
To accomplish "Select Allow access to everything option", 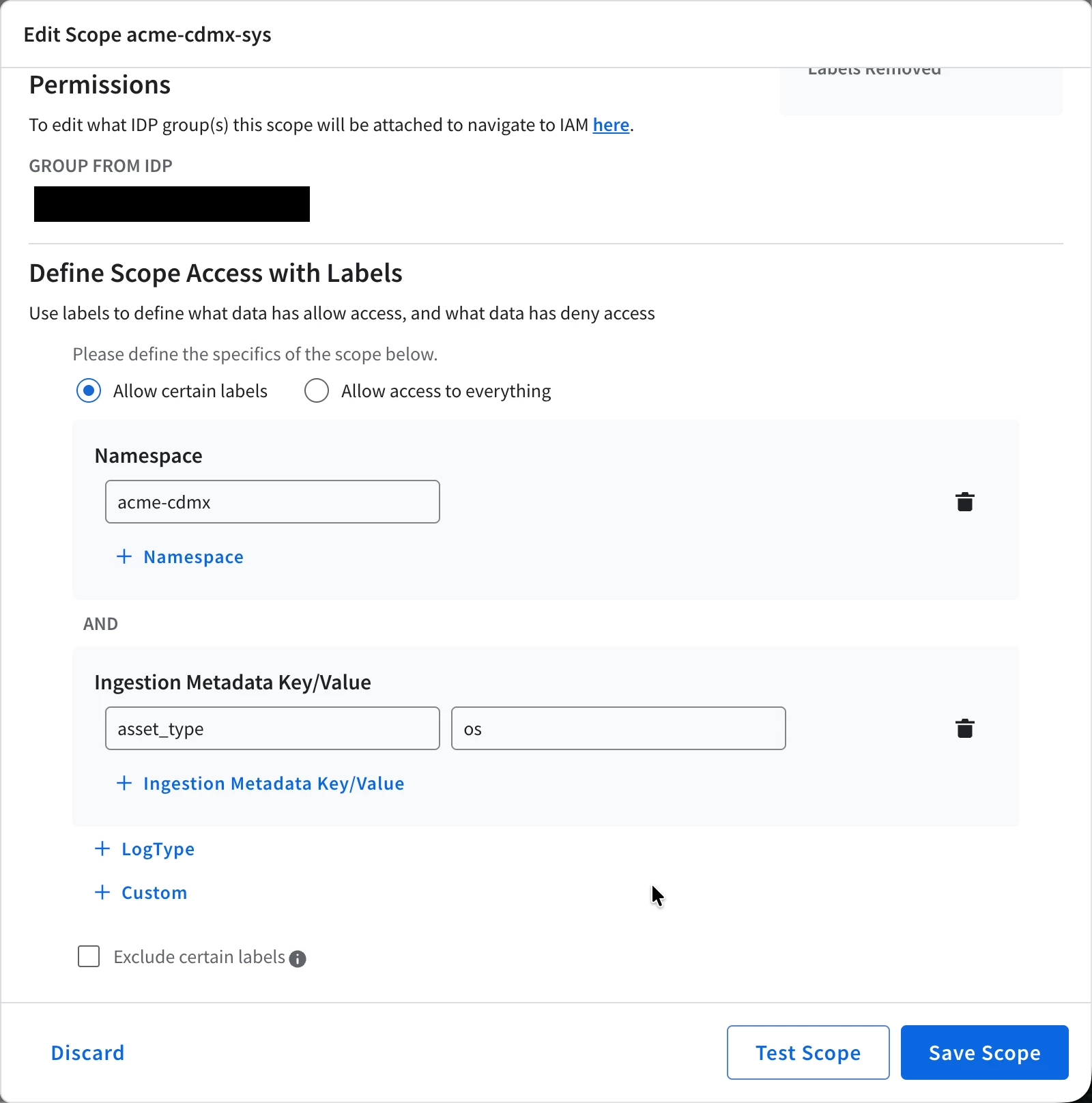I will pyautogui.click(x=317, y=391).
